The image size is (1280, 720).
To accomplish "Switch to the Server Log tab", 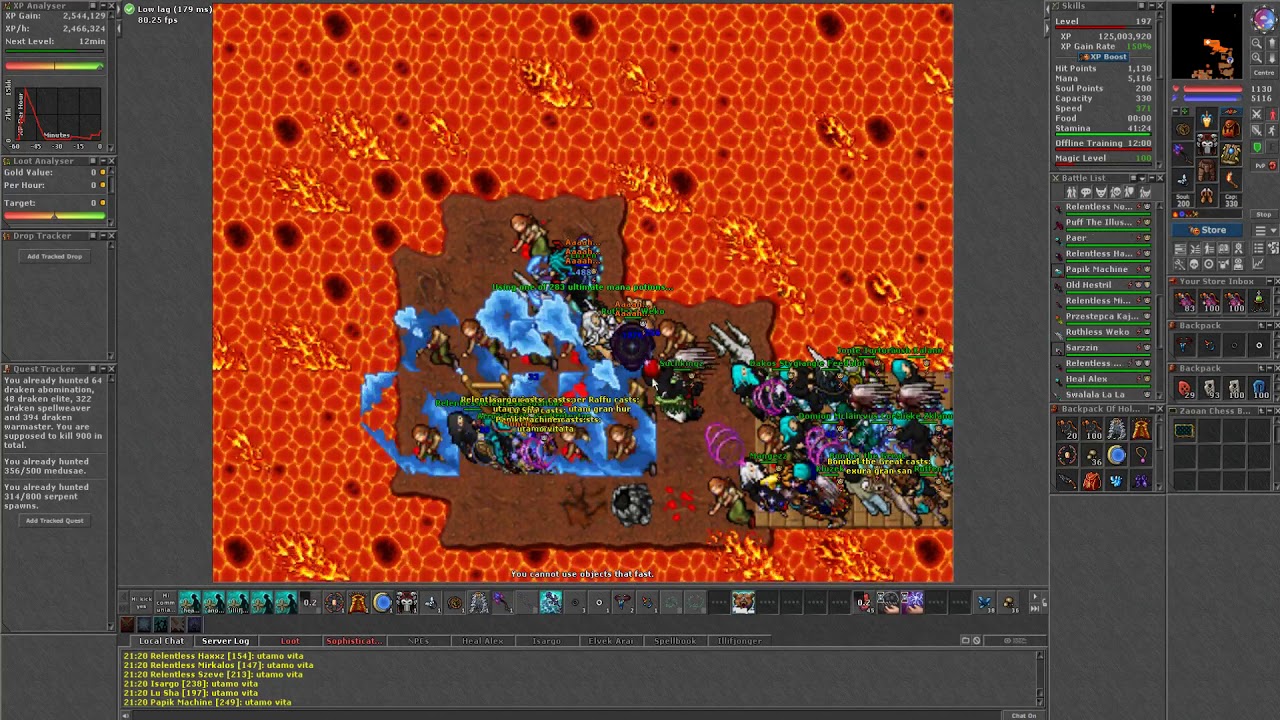I will (x=225, y=641).
